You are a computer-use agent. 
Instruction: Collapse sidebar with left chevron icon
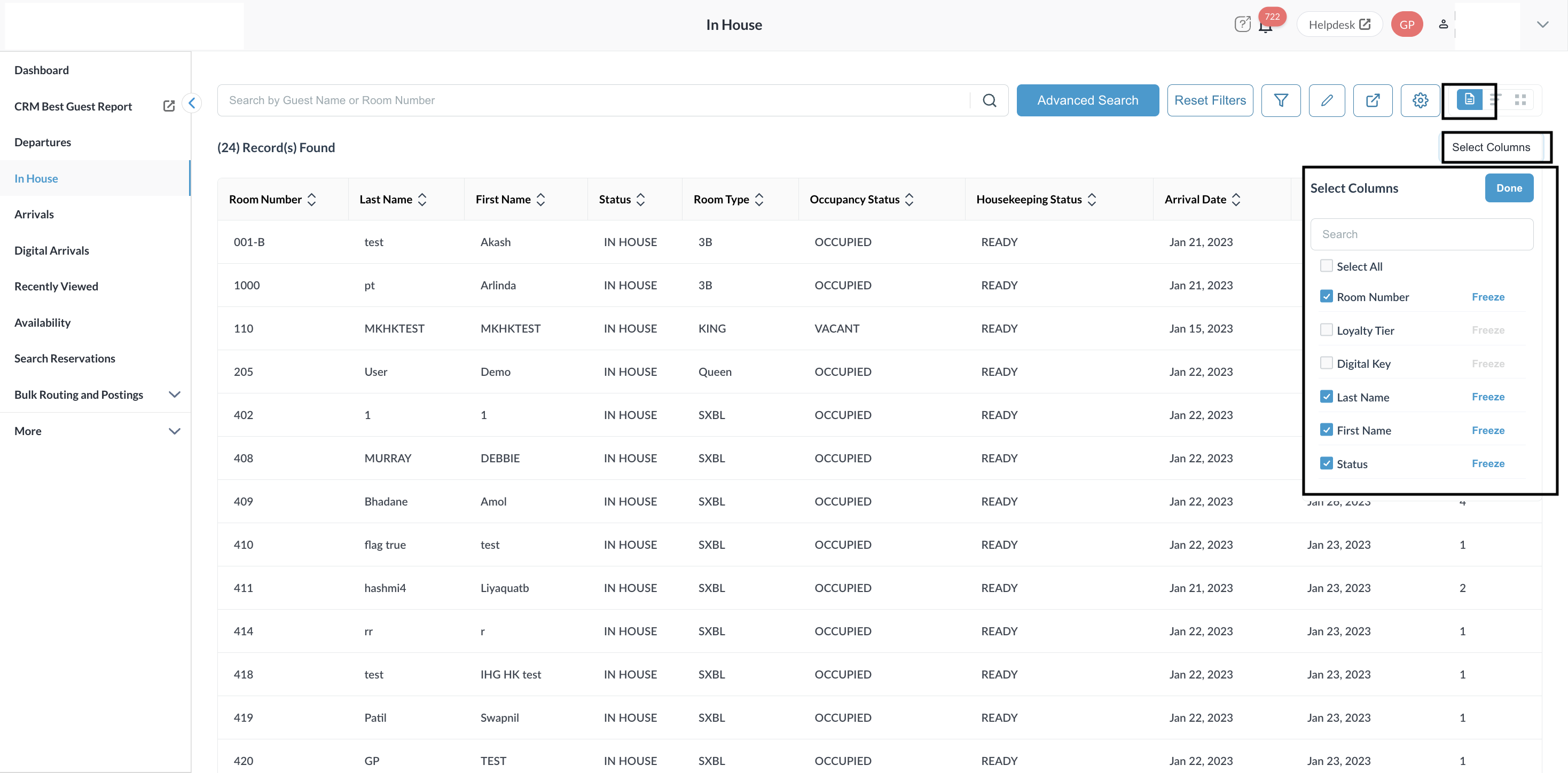tap(192, 103)
